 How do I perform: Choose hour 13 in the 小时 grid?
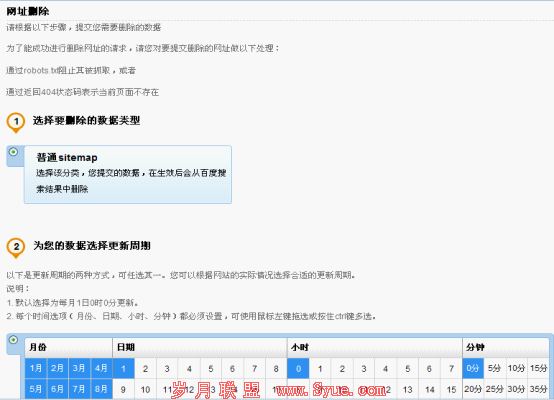(407, 389)
